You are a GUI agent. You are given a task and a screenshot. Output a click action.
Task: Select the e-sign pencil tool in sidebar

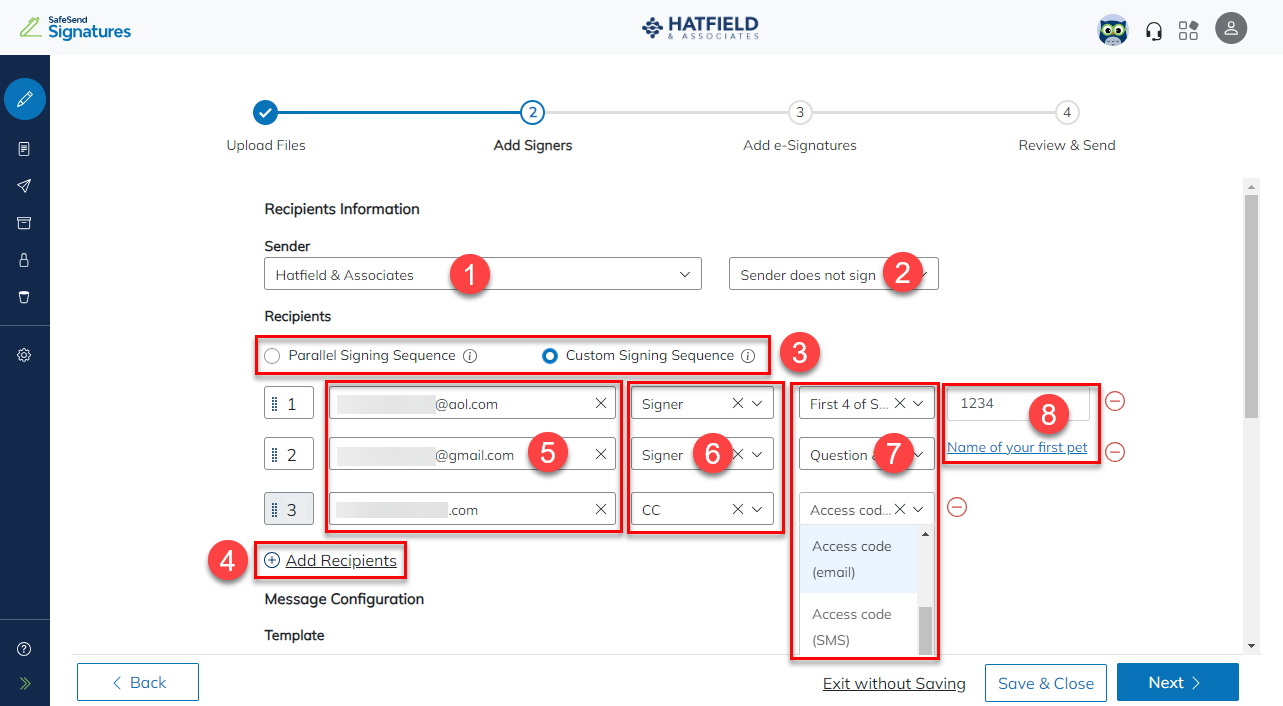pos(24,99)
